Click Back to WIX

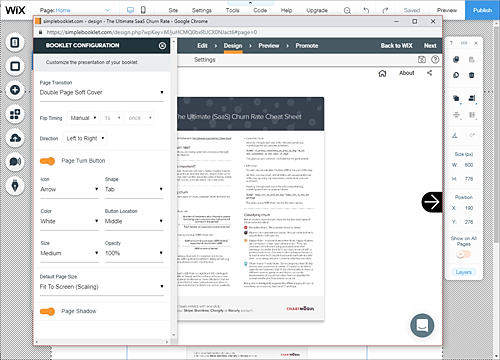[397, 46]
